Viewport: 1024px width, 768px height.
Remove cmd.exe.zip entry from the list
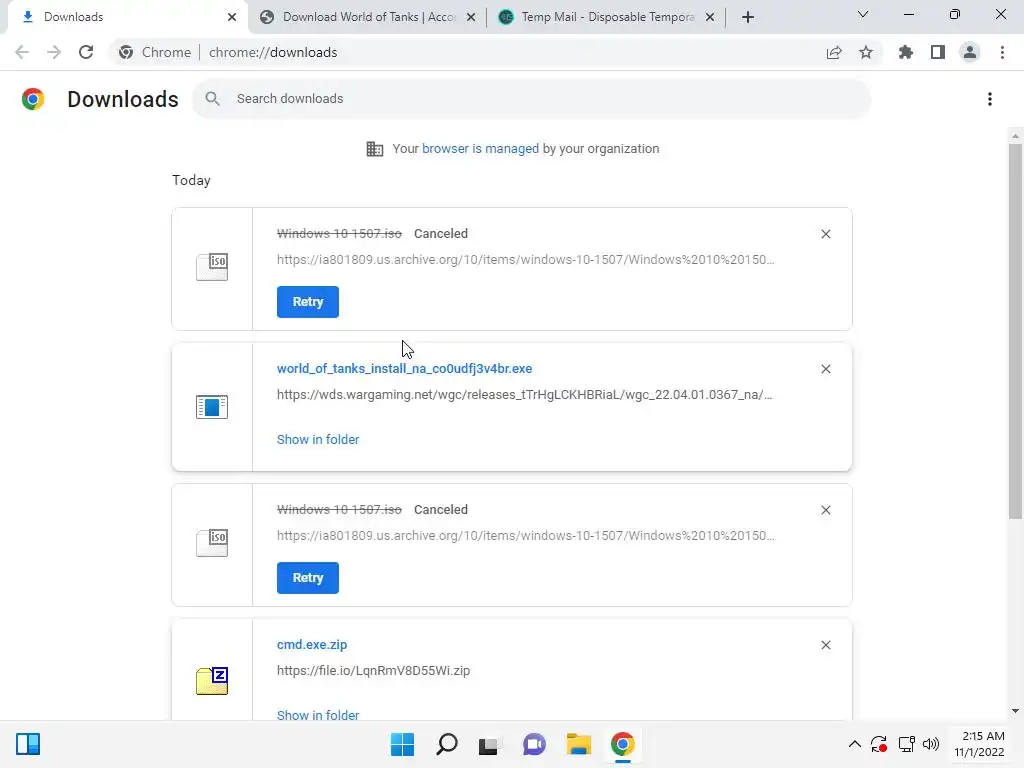[x=825, y=645]
